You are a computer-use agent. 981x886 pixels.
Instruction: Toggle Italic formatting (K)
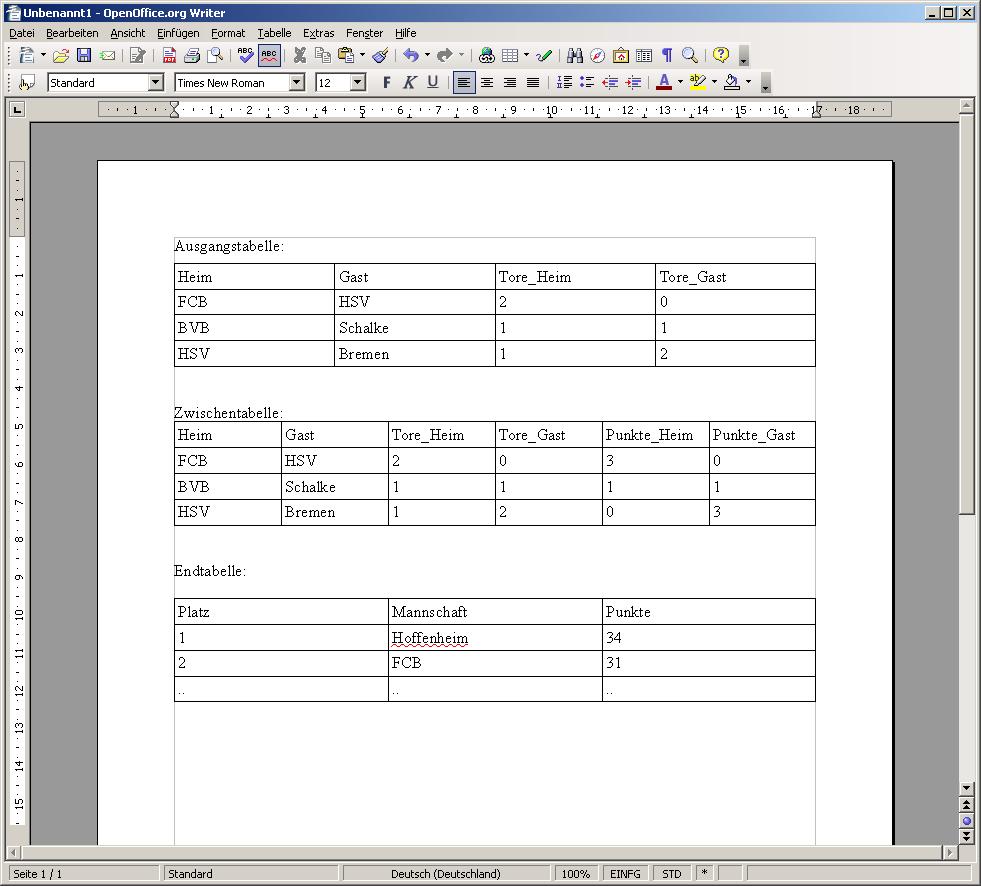(409, 83)
